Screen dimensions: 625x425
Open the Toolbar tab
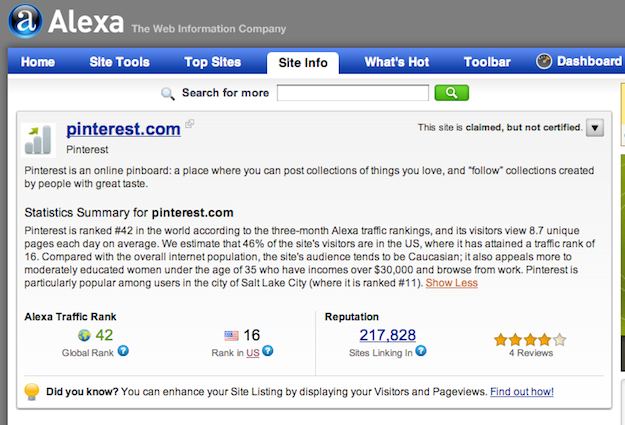487,62
